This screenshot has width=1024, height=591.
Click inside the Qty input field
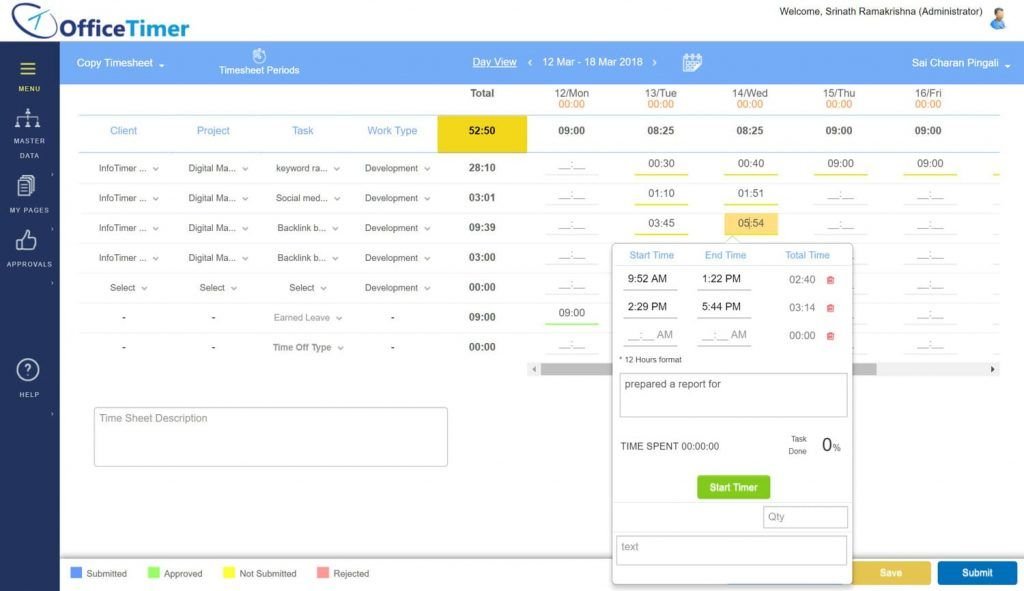point(805,517)
